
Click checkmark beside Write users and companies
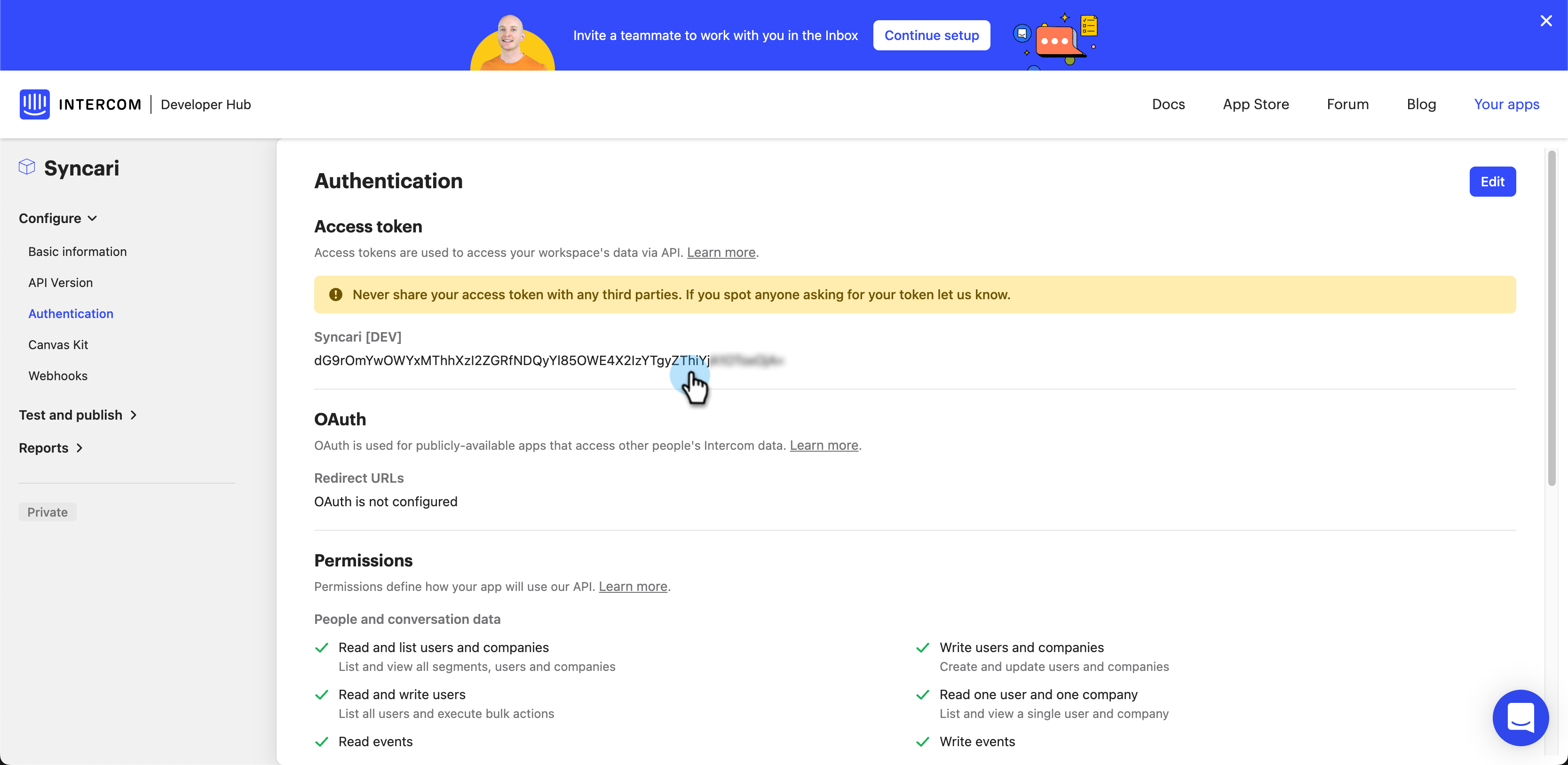pyautogui.click(x=923, y=647)
